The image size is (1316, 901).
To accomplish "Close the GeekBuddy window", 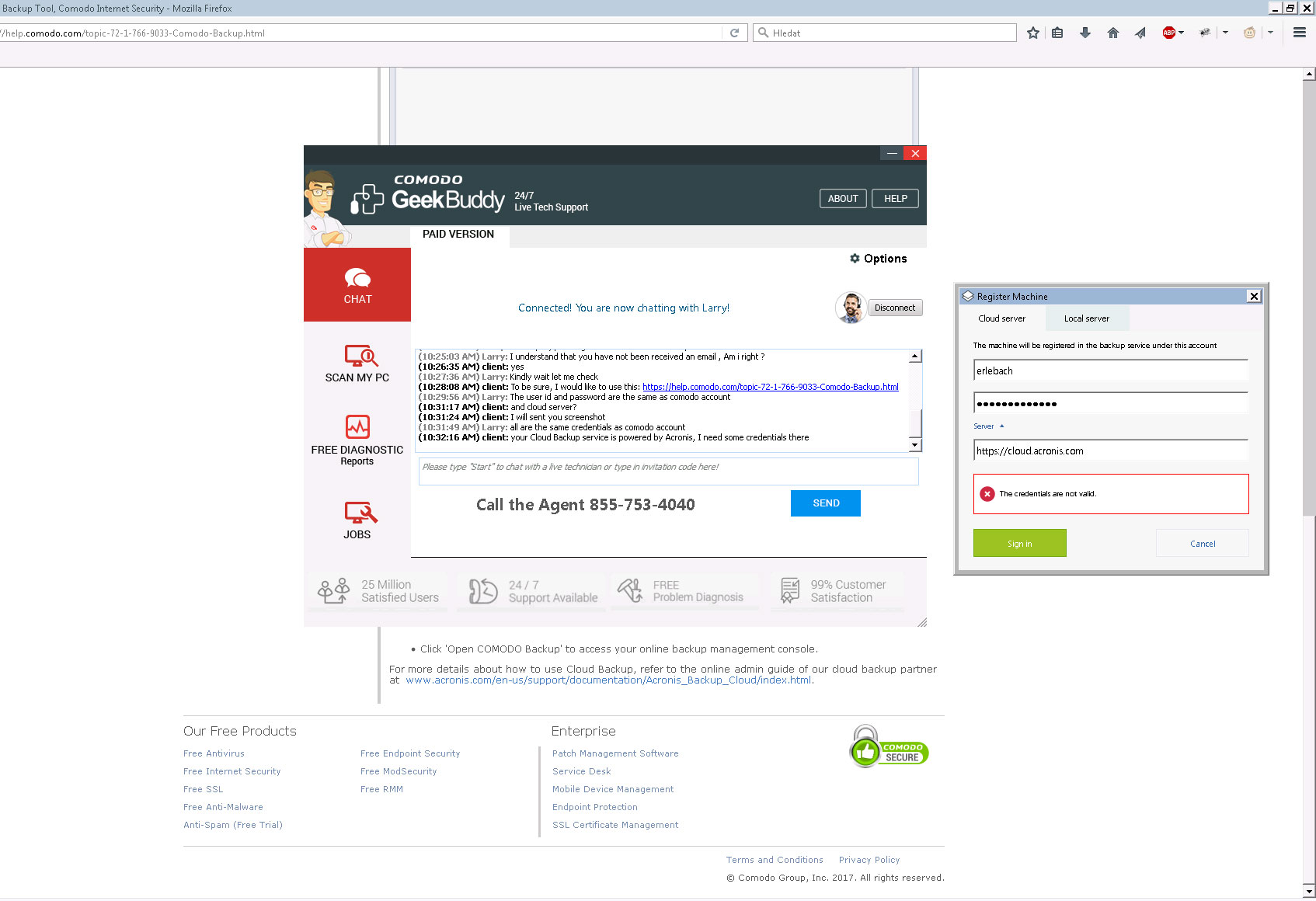I will pos(915,153).
